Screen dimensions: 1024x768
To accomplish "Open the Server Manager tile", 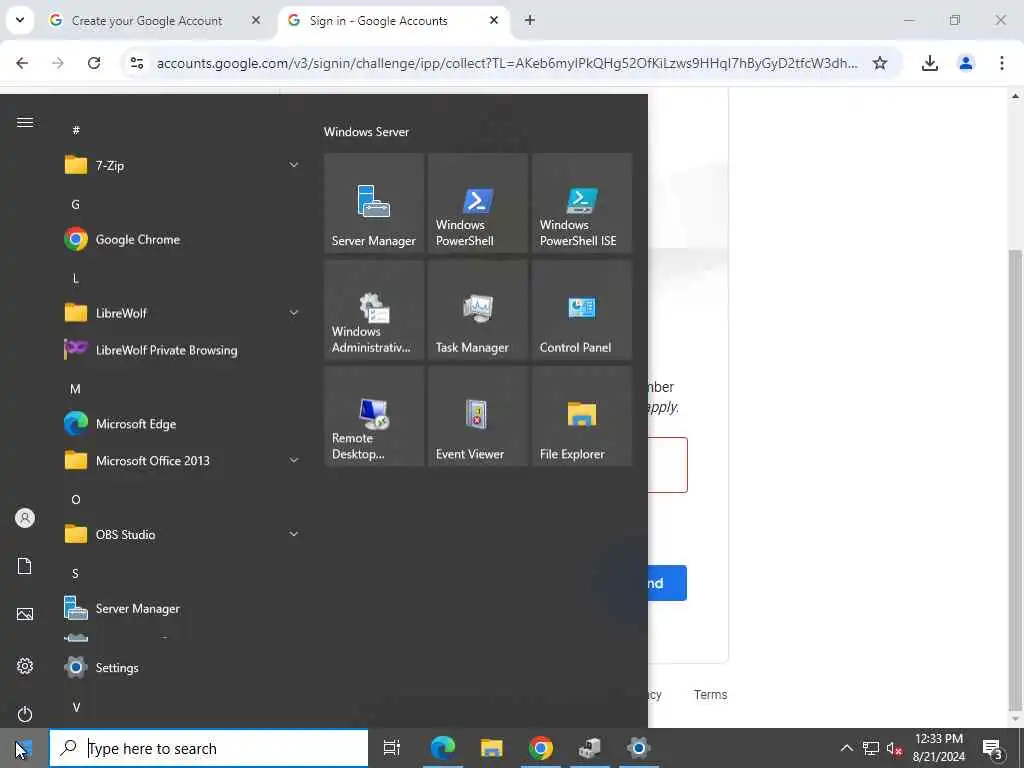I will [x=374, y=203].
